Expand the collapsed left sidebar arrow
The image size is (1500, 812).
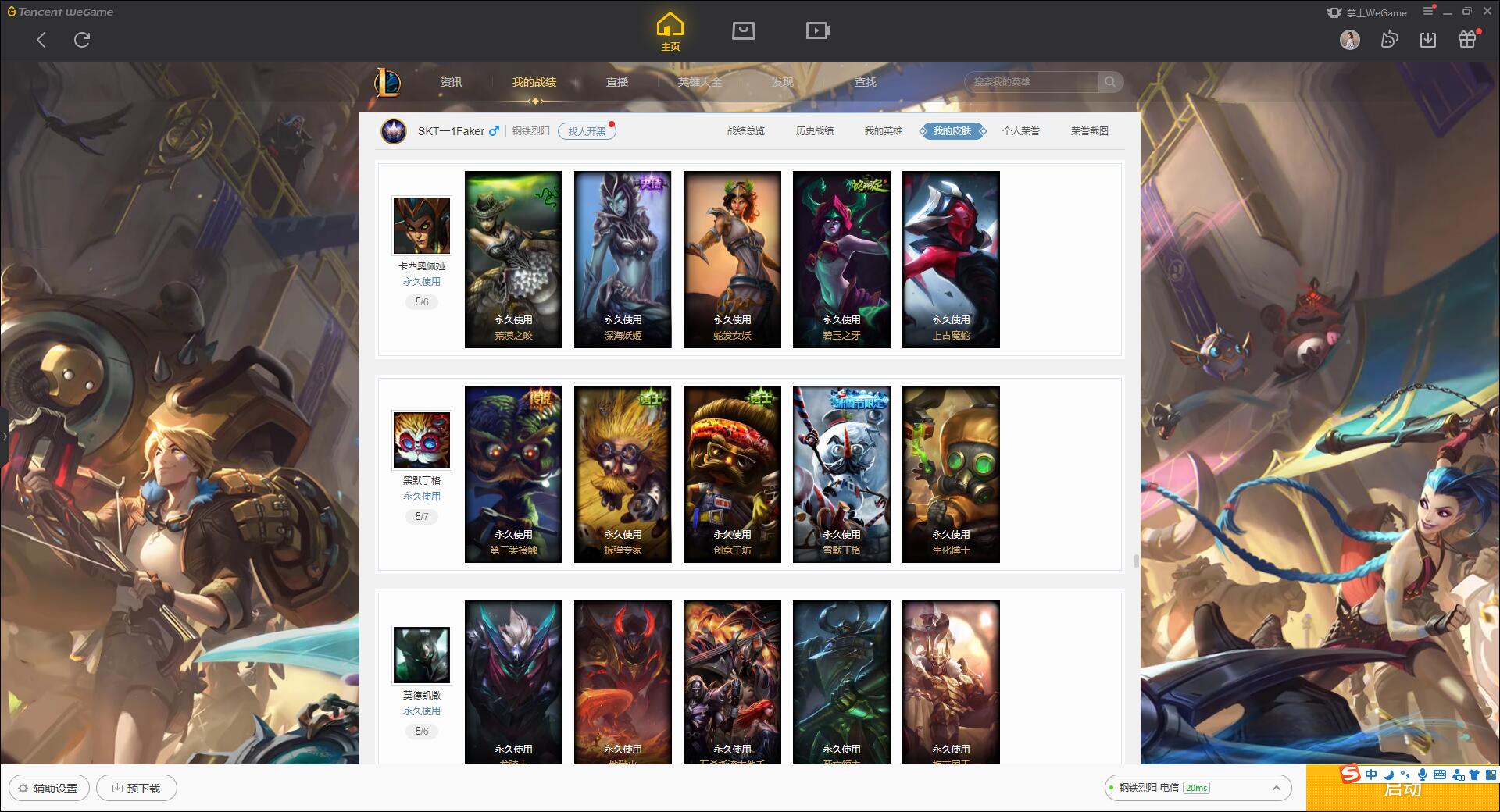pos(4,436)
